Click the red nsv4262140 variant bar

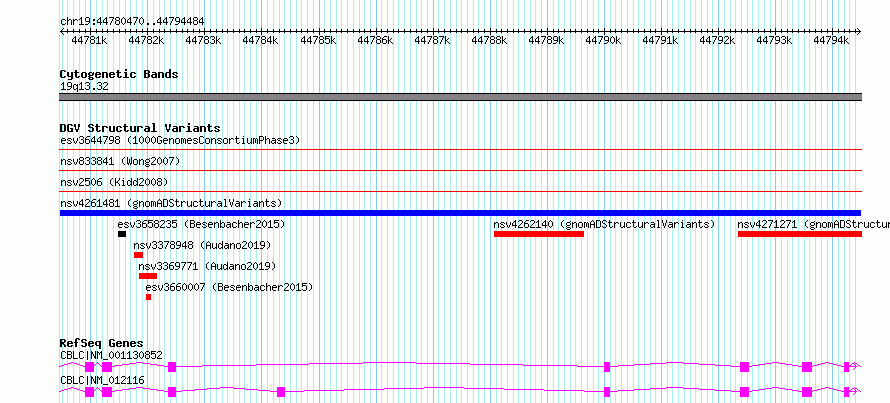point(539,234)
